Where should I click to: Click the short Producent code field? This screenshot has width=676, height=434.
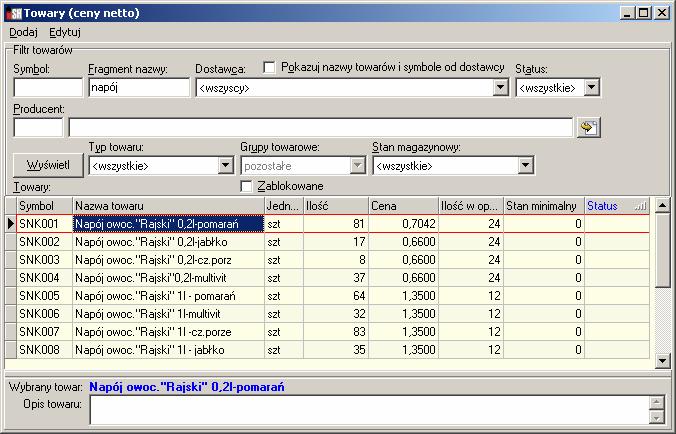coord(38,128)
